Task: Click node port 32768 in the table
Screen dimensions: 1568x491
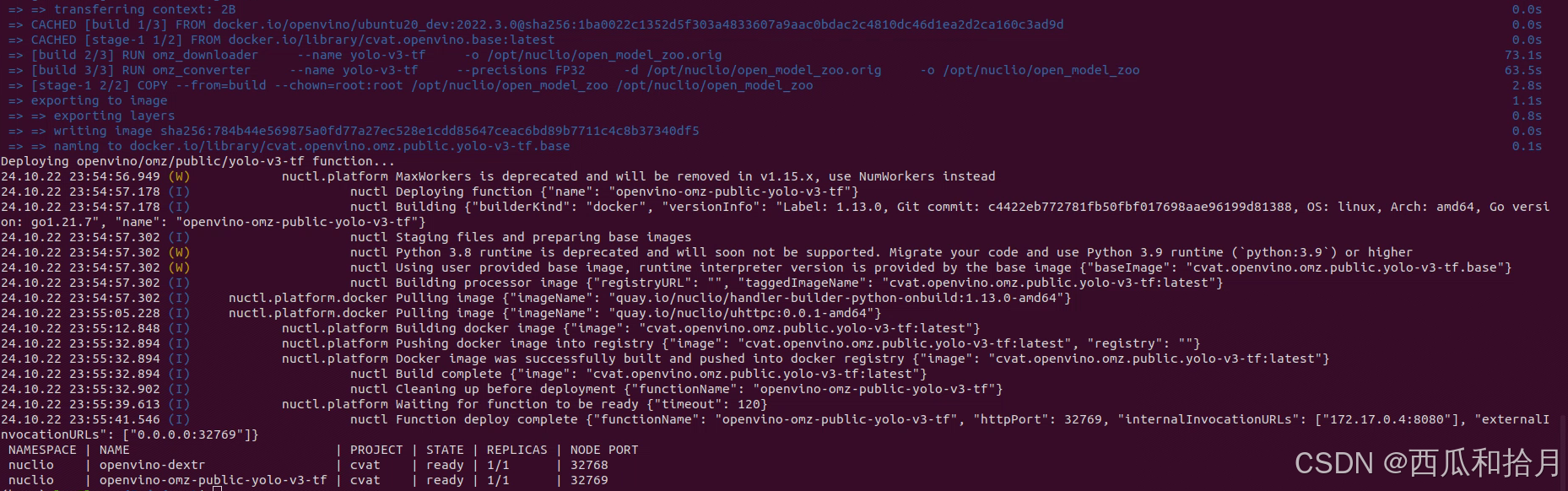Action: [589, 465]
